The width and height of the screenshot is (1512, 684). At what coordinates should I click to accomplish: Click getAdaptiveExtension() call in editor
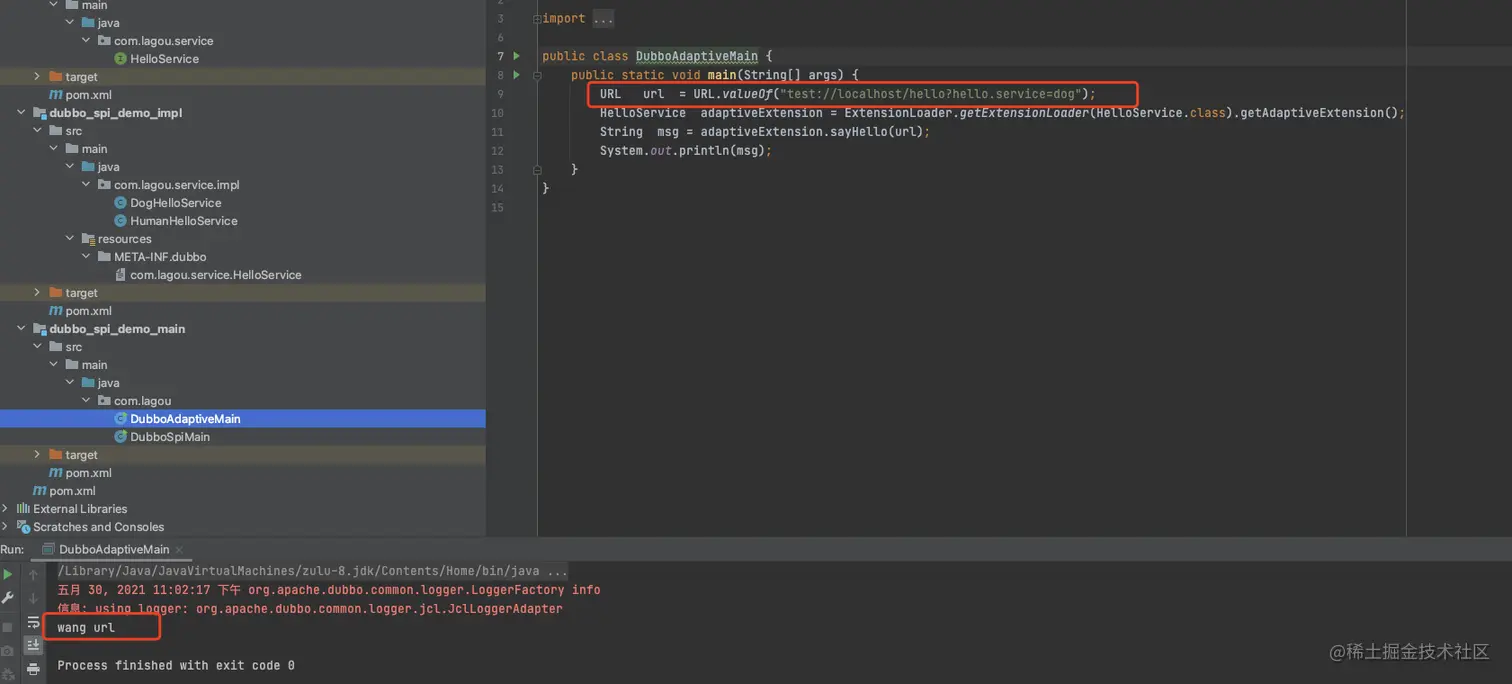pos(1319,113)
